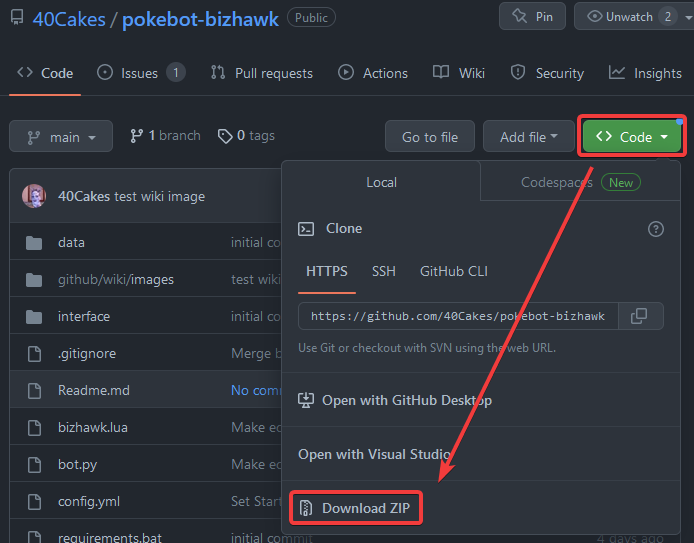Image resolution: width=694 pixels, height=543 pixels.
Task: Click the file icon beside .gitignore
Action: click(34, 354)
